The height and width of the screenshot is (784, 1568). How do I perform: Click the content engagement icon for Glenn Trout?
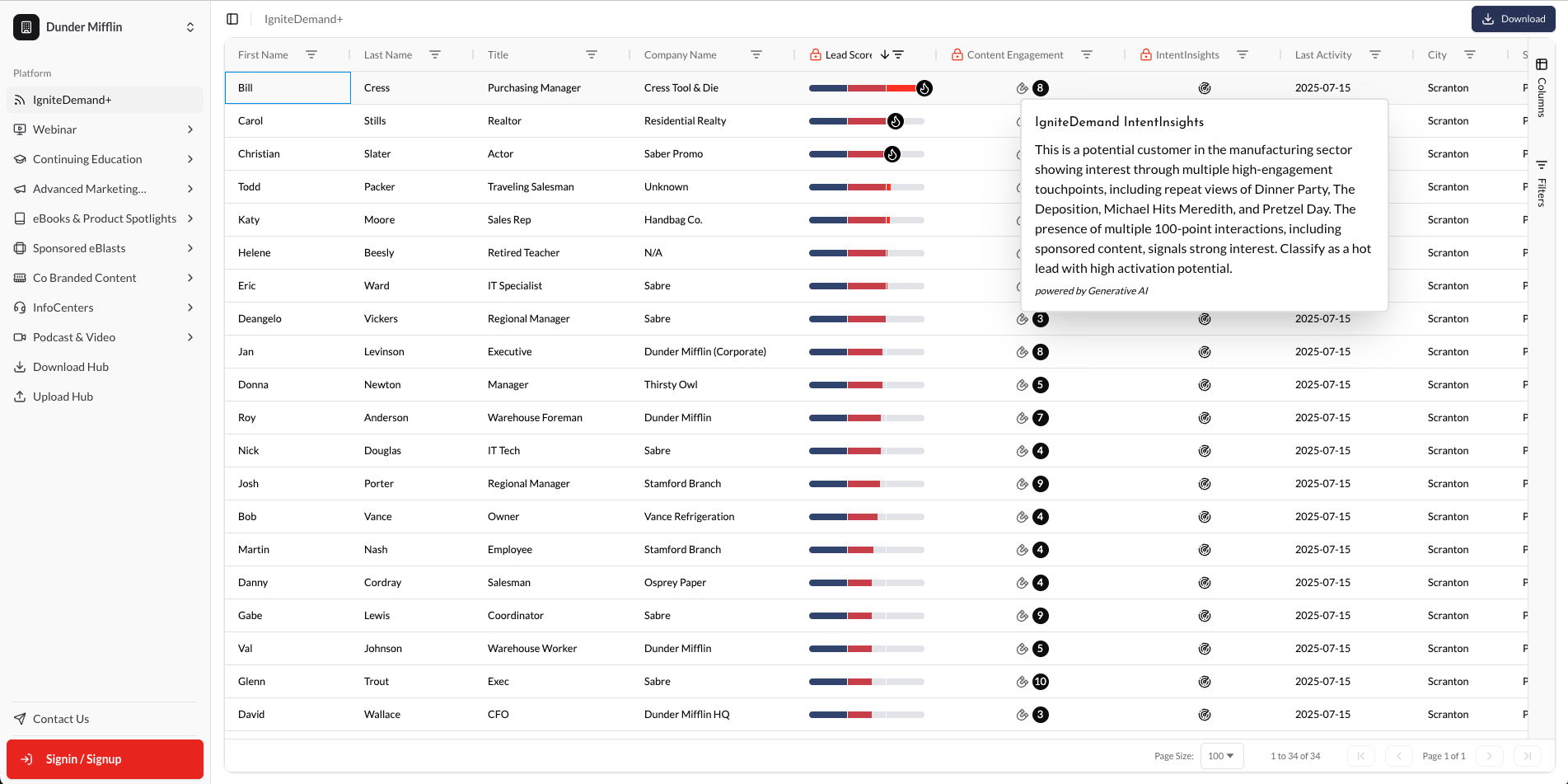pos(1023,682)
